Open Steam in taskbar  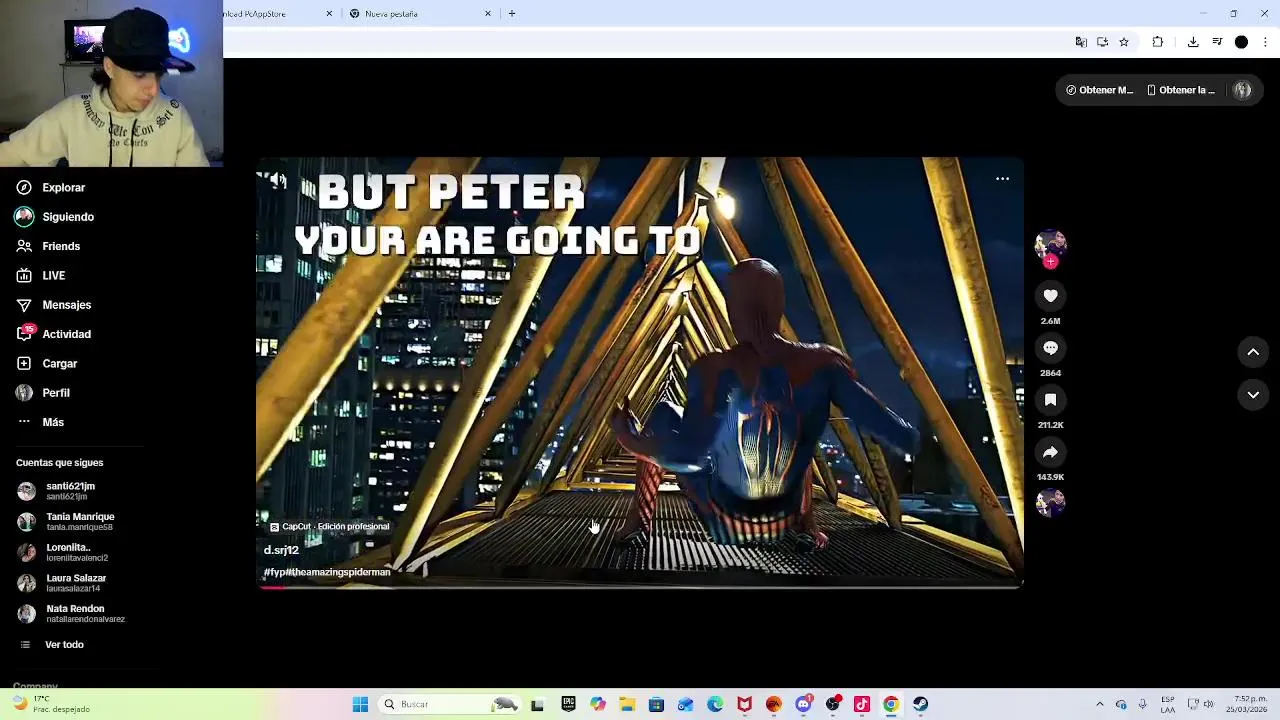[x=920, y=704]
